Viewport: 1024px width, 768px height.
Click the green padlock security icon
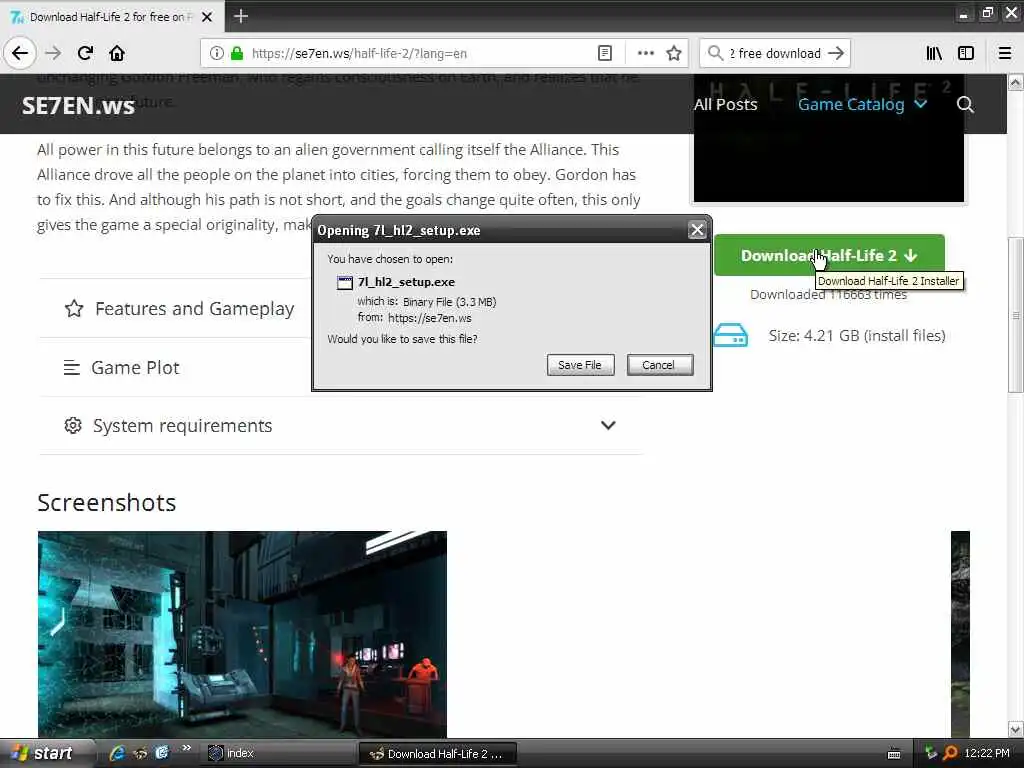coord(237,54)
